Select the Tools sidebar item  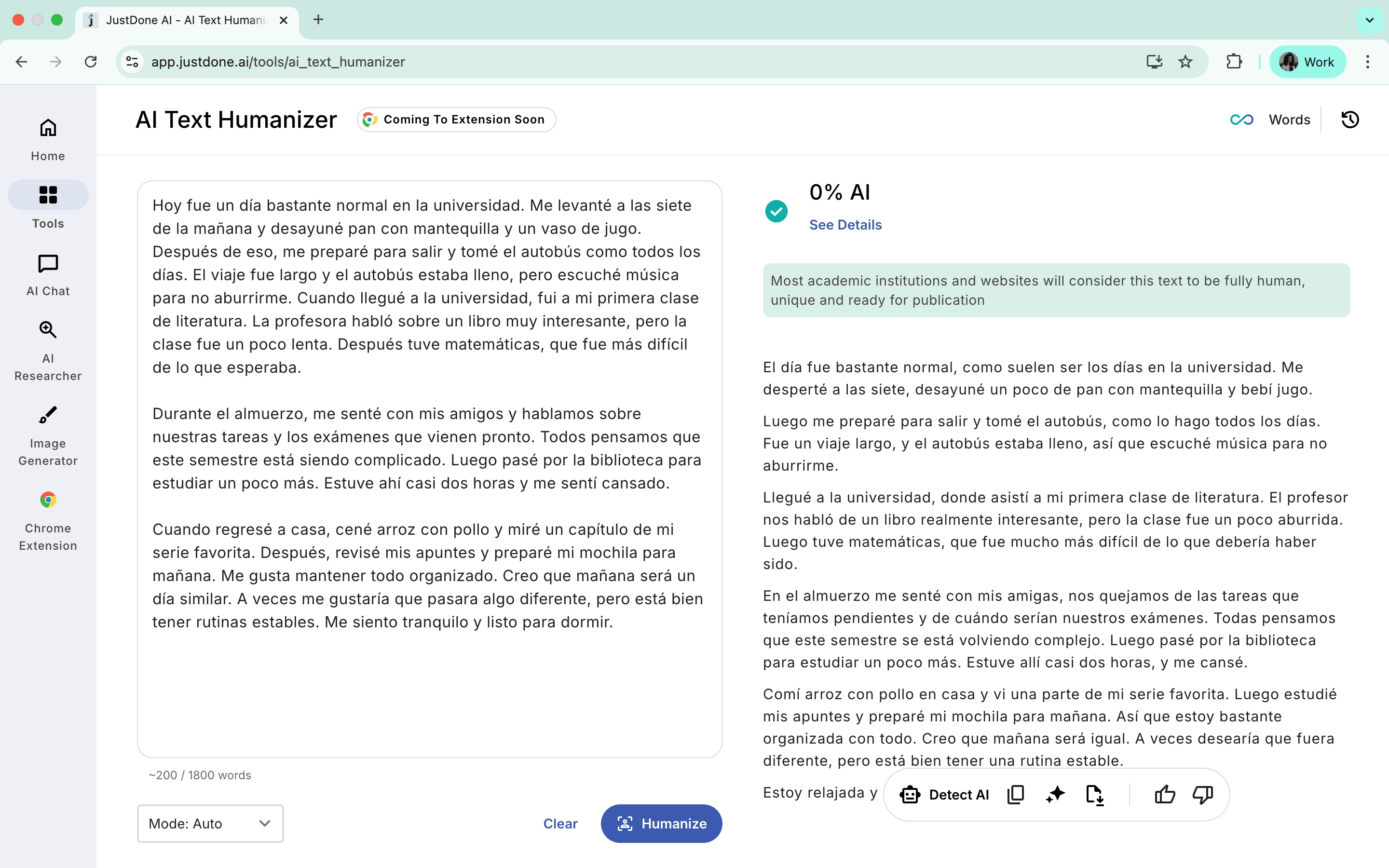(48, 206)
